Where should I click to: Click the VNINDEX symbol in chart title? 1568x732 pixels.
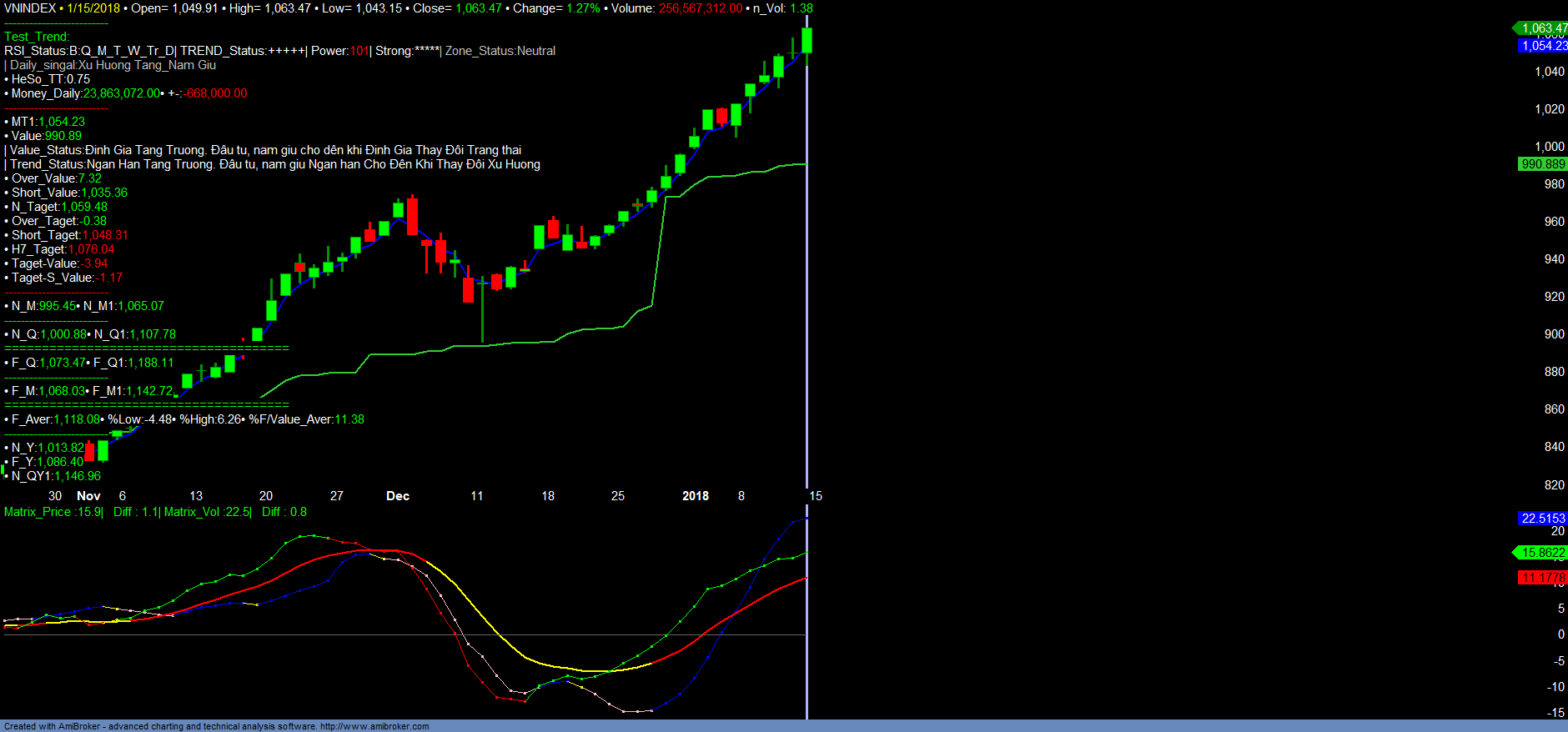(30, 8)
